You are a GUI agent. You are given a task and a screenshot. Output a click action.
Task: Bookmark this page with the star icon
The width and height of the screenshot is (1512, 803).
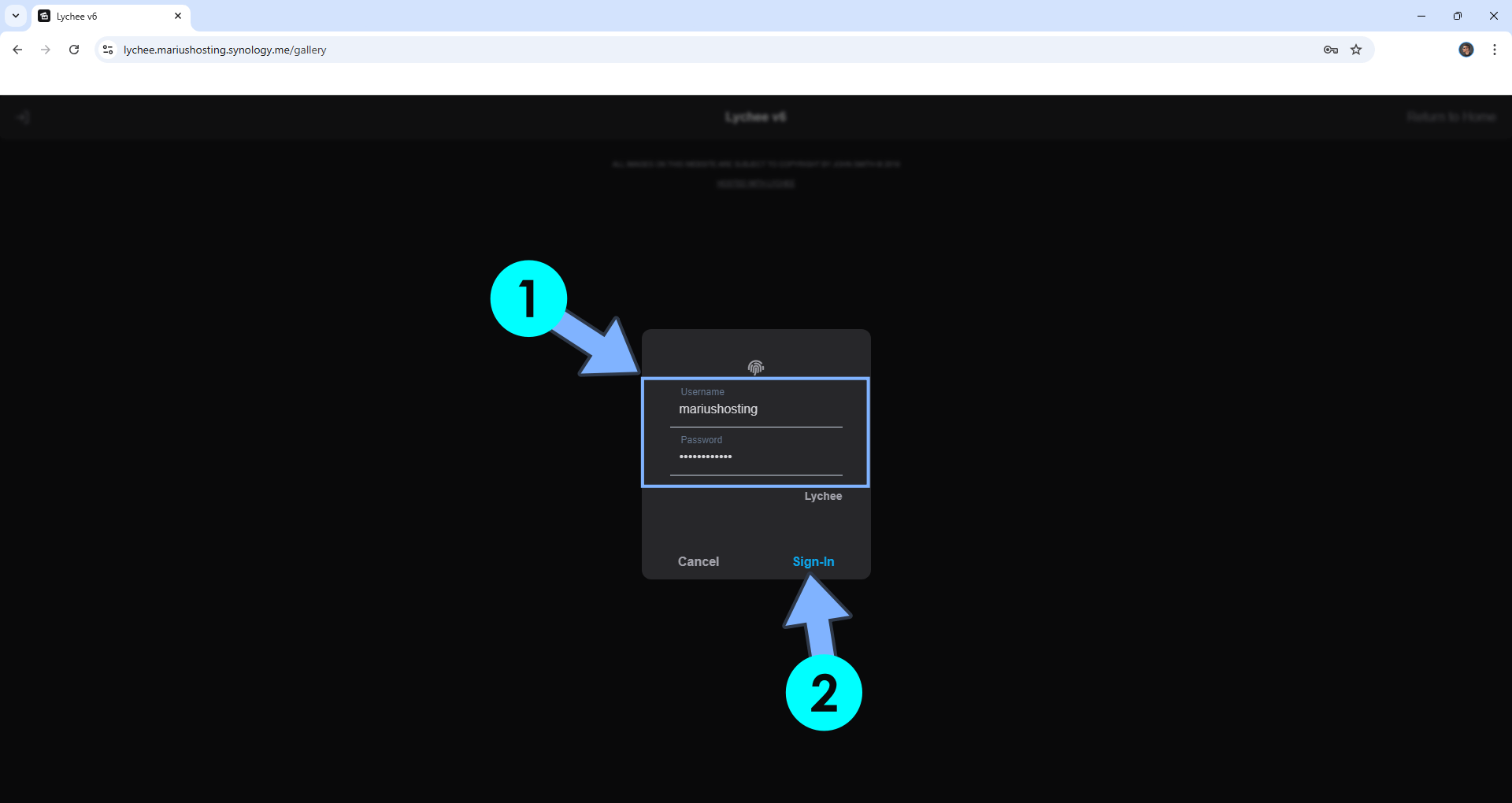coord(1356,50)
